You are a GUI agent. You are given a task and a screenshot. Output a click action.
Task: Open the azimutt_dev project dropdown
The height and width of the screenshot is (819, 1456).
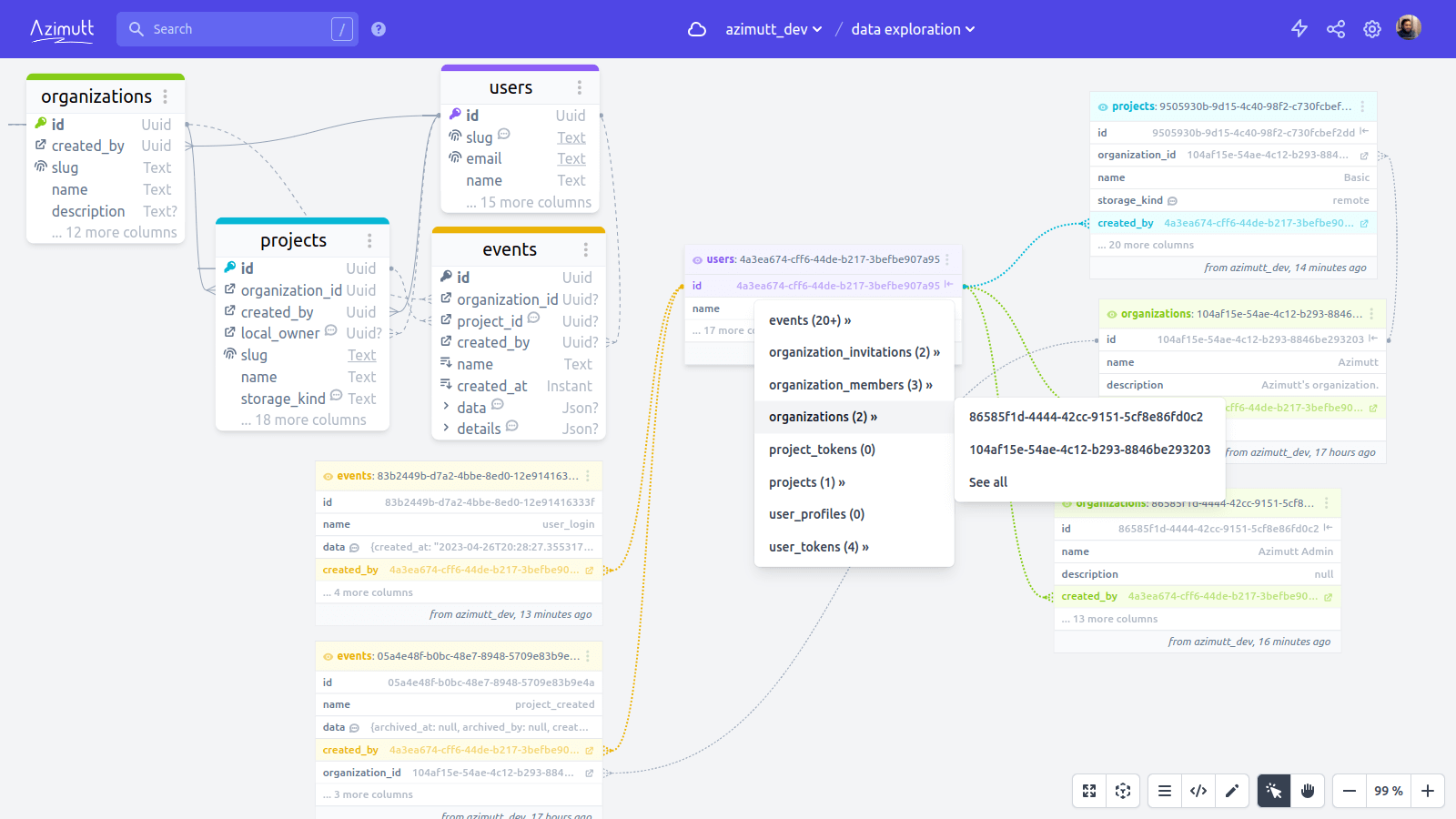(x=773, y=29)
